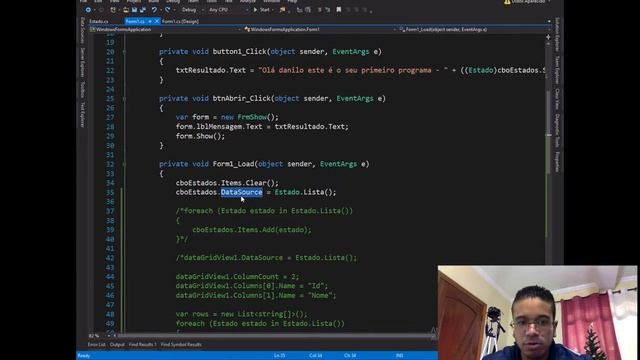Click form.Show(); on line 29
The width and height of the screenshot is (640, 360).
(x=200, y=136)
